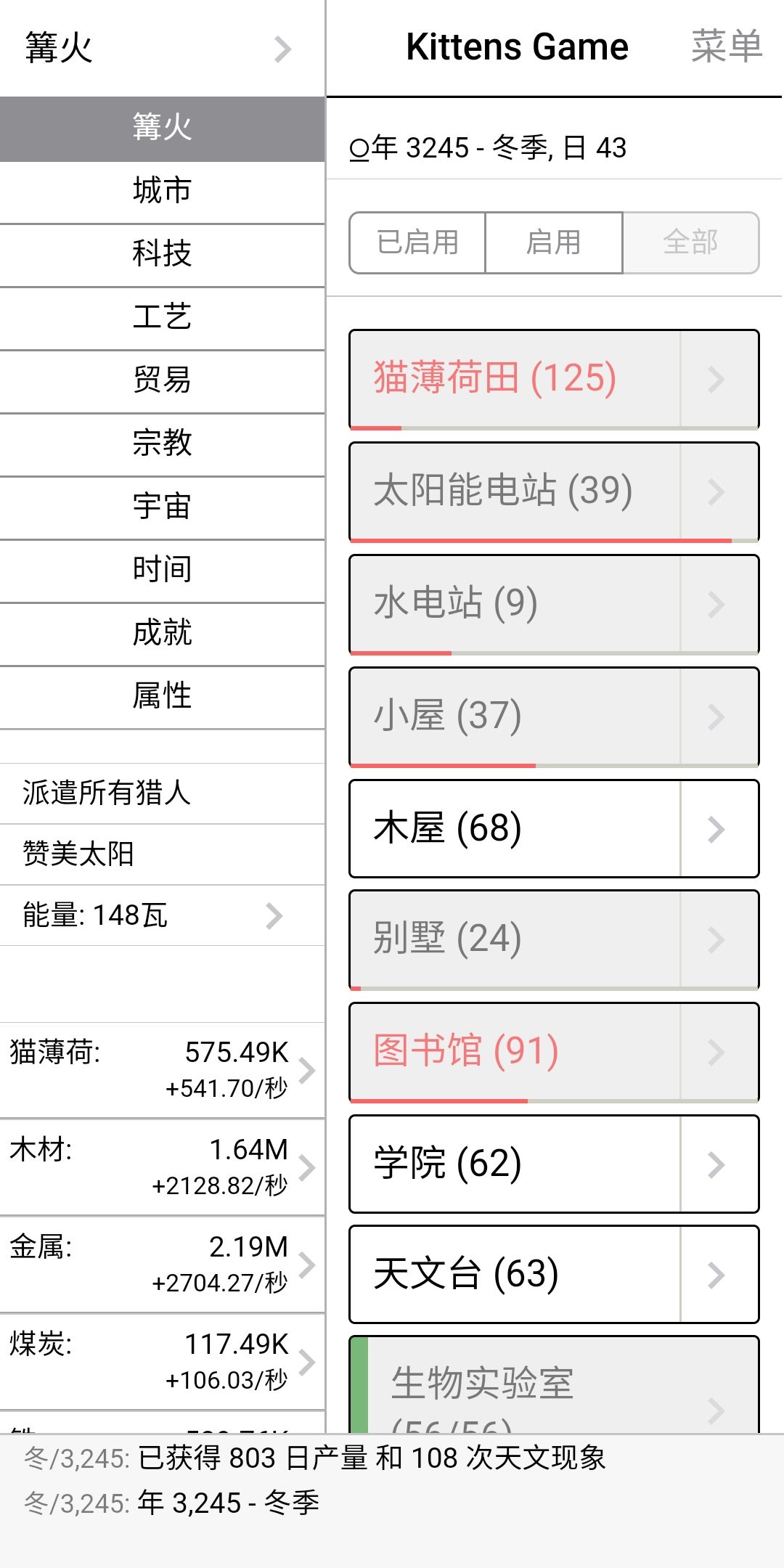Select the 全部 filter option
Viewport: 784px width, 1568px height.
690,242
